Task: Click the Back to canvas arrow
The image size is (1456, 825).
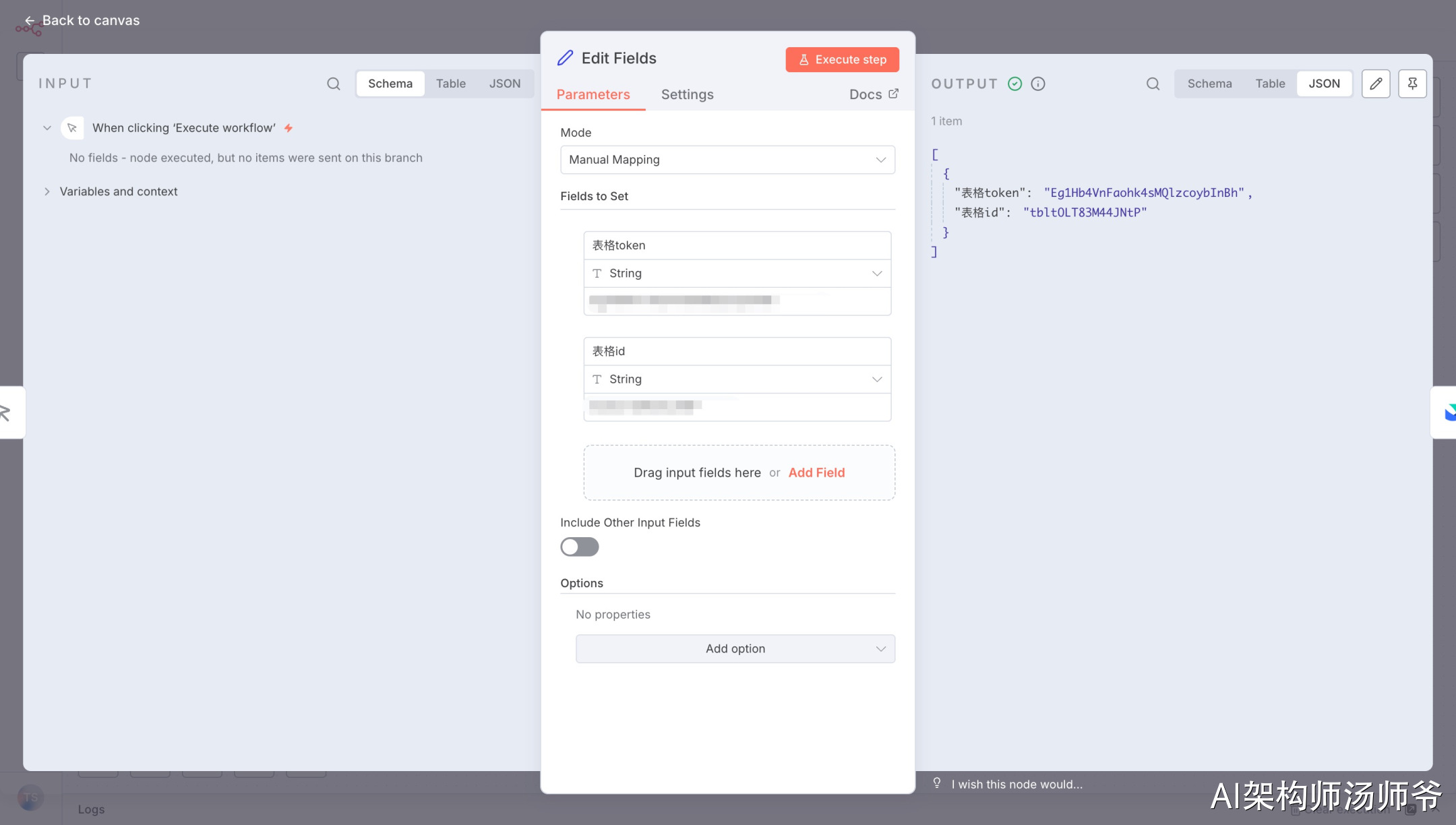Action: 29,21
